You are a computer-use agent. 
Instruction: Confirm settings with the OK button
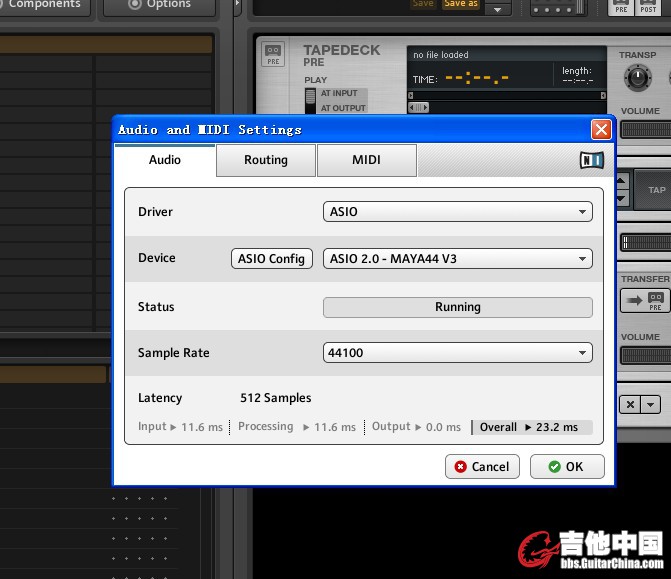(567, 466)
